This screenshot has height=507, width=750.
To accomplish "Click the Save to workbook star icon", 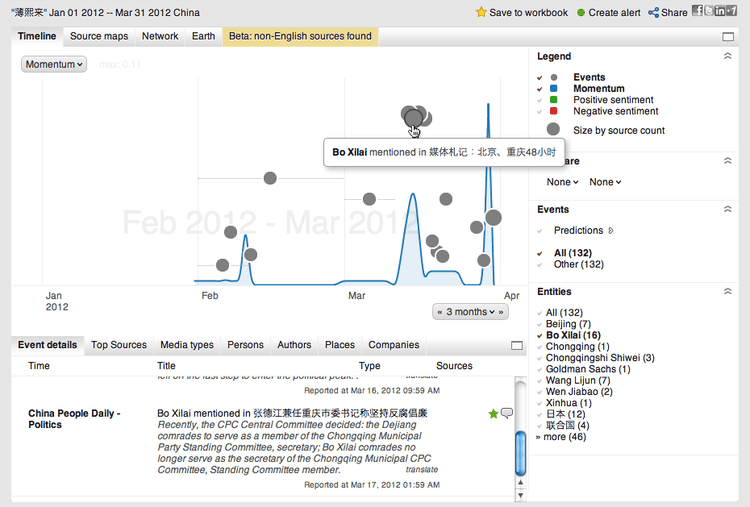I will pos(481,13).
